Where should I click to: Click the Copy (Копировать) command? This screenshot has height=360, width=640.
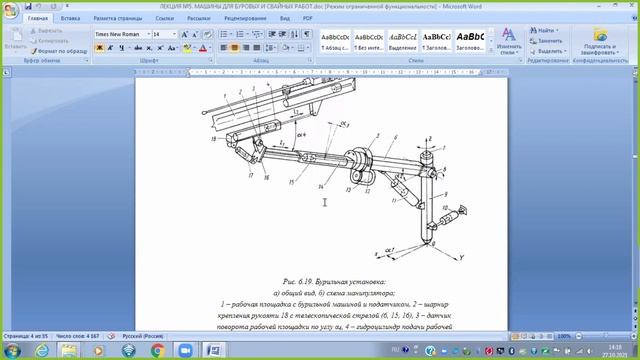50,41
